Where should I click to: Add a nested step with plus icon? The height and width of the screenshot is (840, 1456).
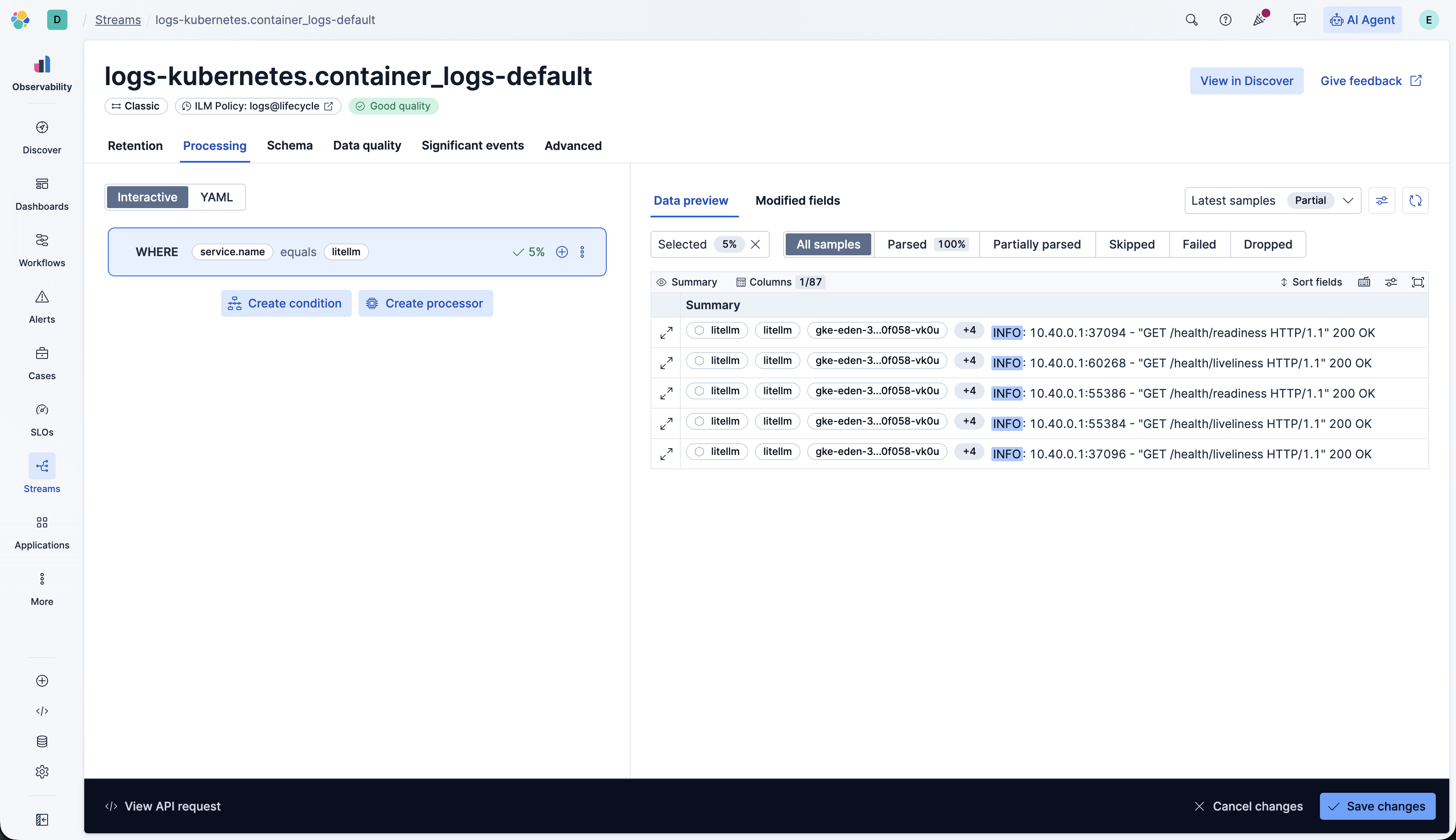click(561, 252)
